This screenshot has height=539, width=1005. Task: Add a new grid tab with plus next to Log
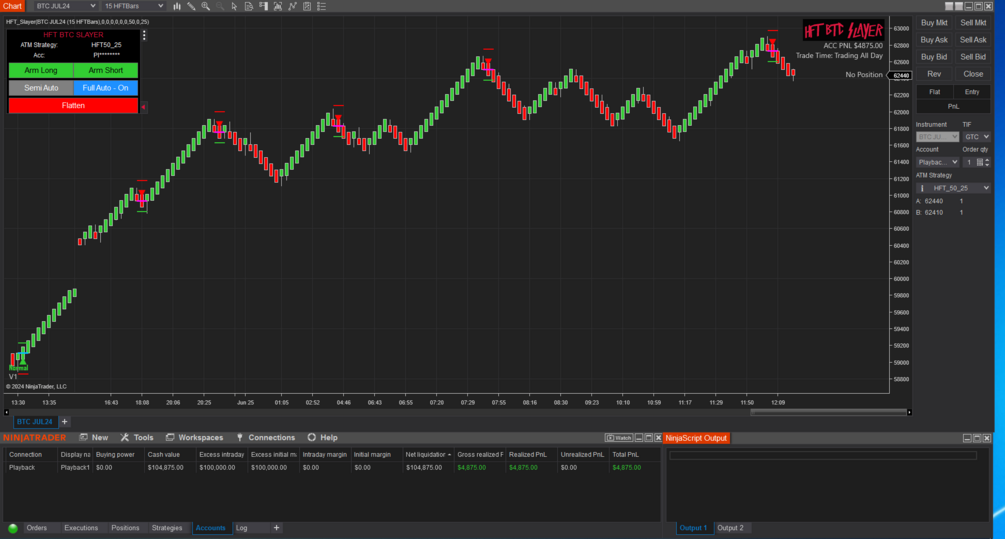[x=276, y=528]
